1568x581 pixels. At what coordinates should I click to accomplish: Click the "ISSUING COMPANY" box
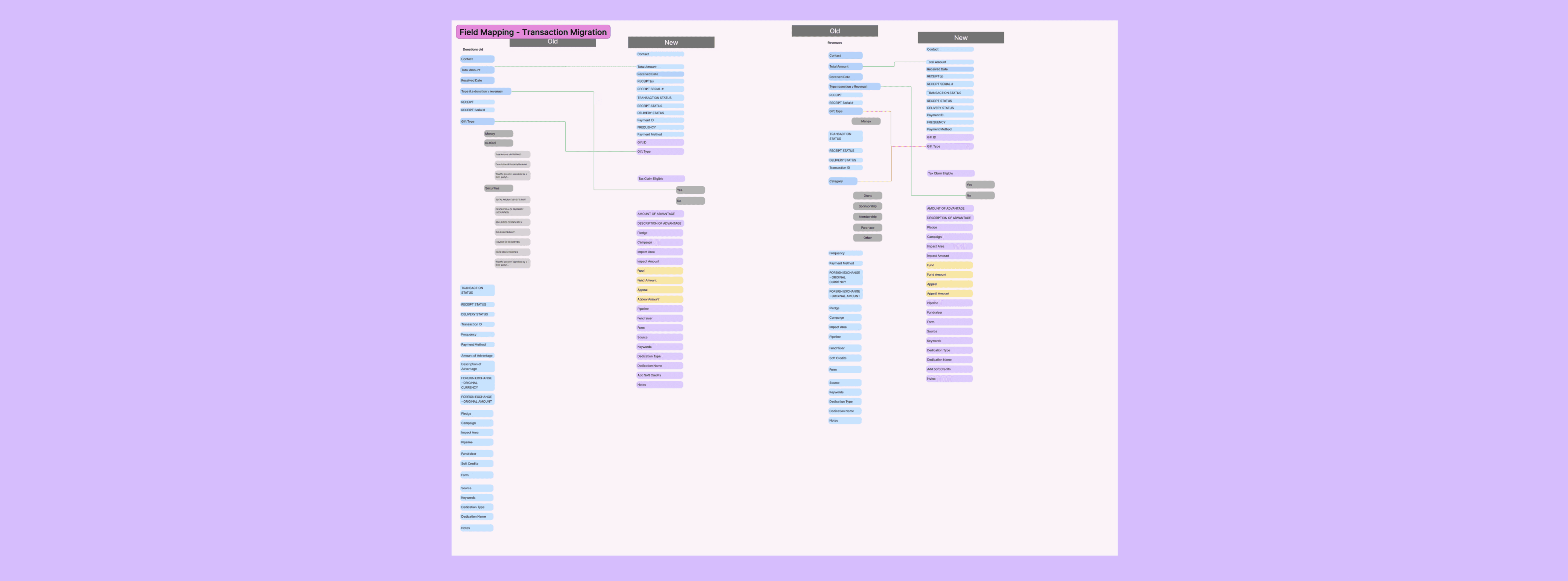click(x=512, y=232)
